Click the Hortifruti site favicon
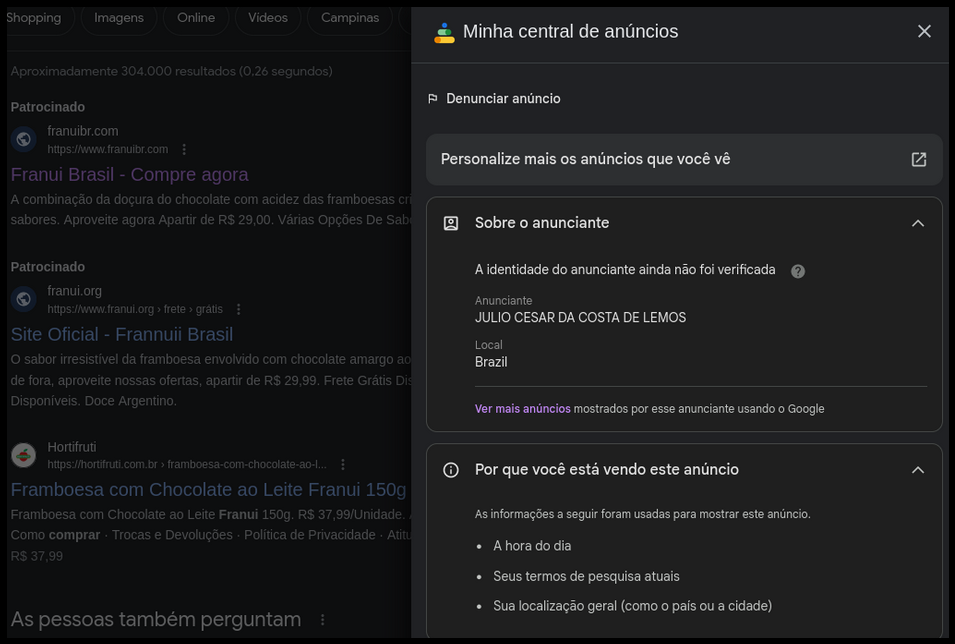Viewport: 955px width, 644px height. (x=24, y=455)
